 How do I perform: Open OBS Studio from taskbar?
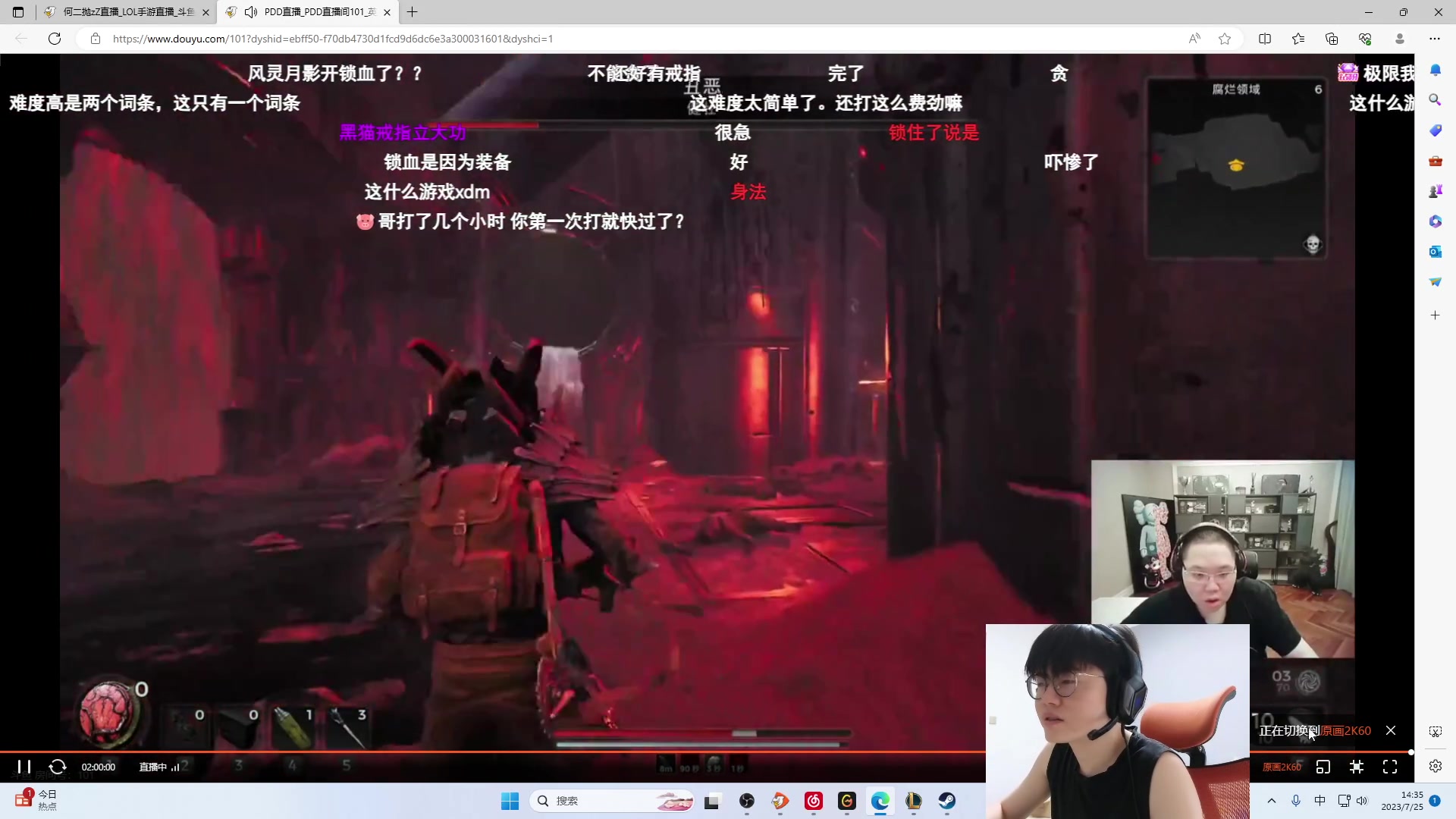tap(747, 801)
